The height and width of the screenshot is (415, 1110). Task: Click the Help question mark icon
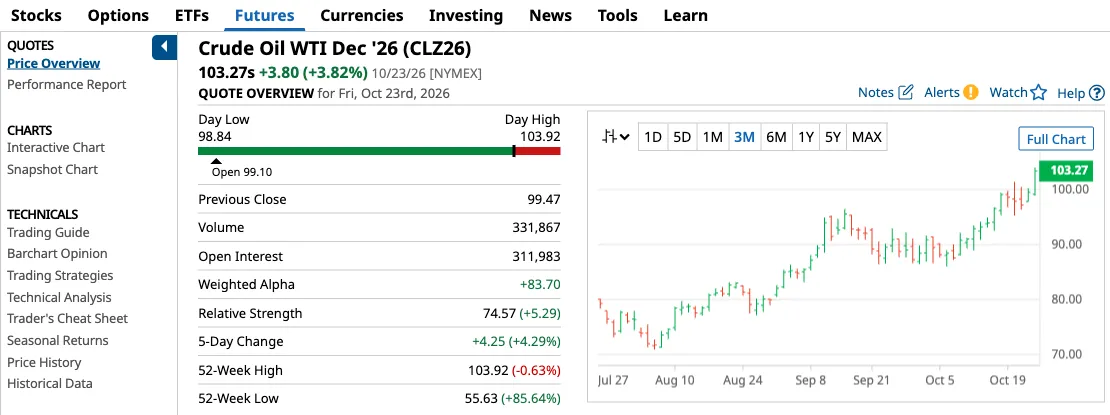click(1097, 93)
